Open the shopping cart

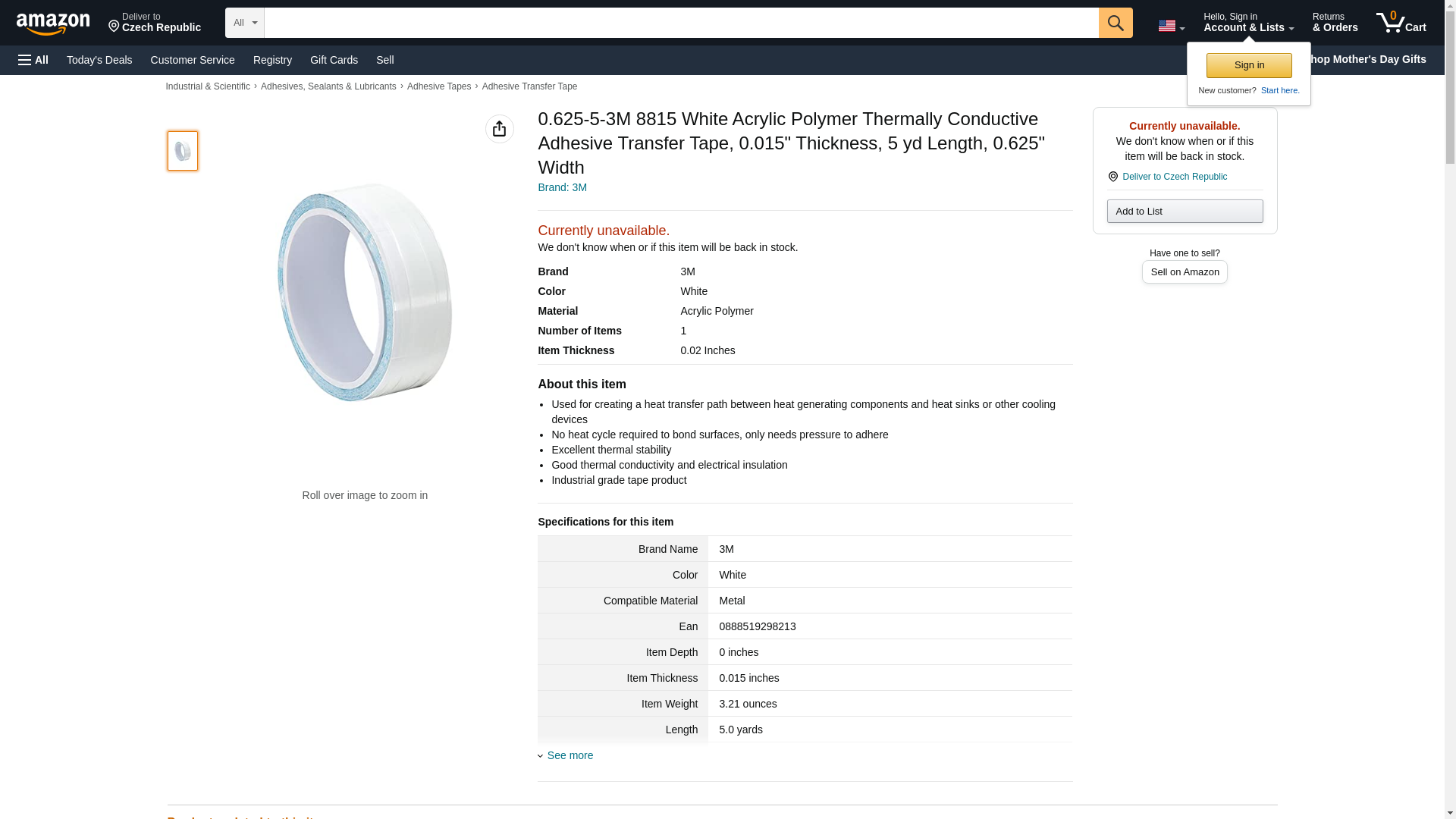[x=1401, y=23]
